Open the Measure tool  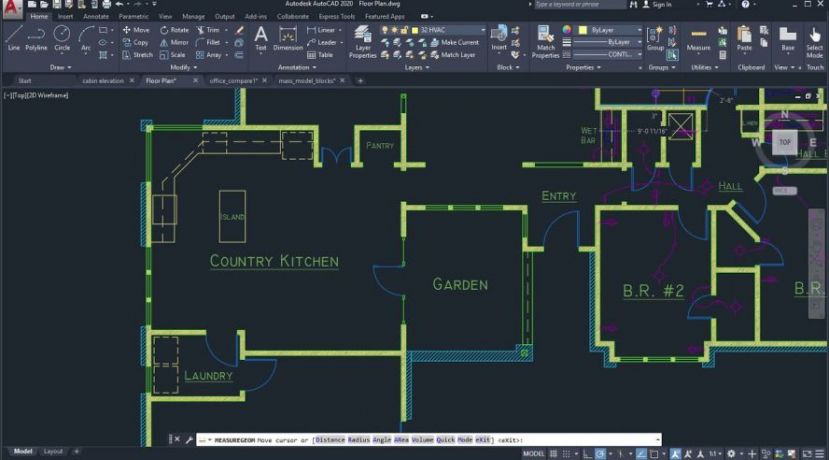[x=698, y=38]
